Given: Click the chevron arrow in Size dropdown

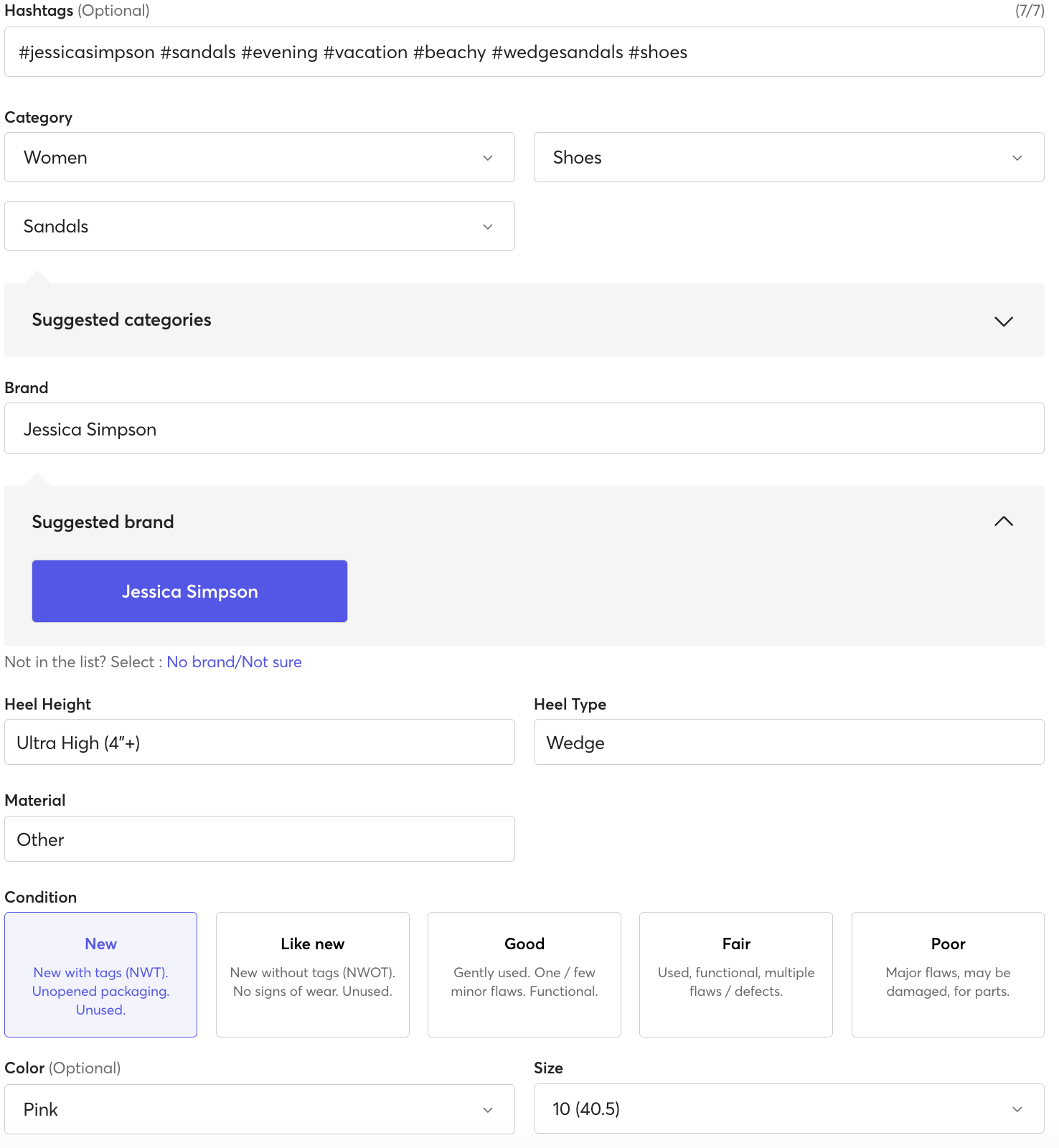Looking at the screenshot, I should (1017, 1109).
